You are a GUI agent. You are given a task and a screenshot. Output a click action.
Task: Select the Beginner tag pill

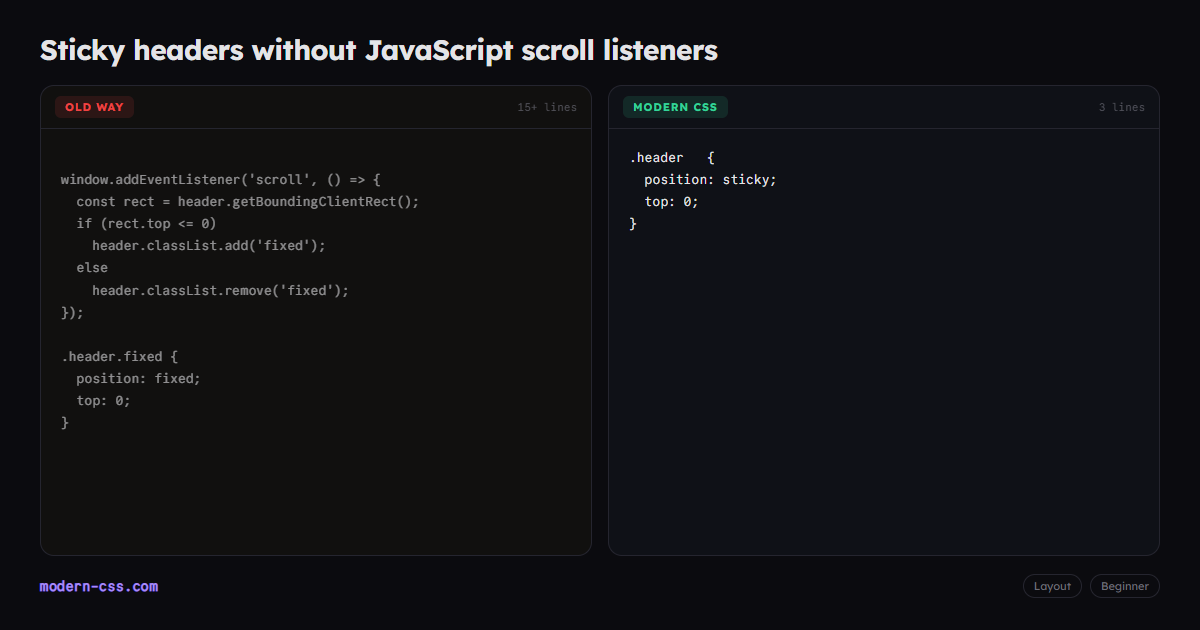click(1125, 586)
